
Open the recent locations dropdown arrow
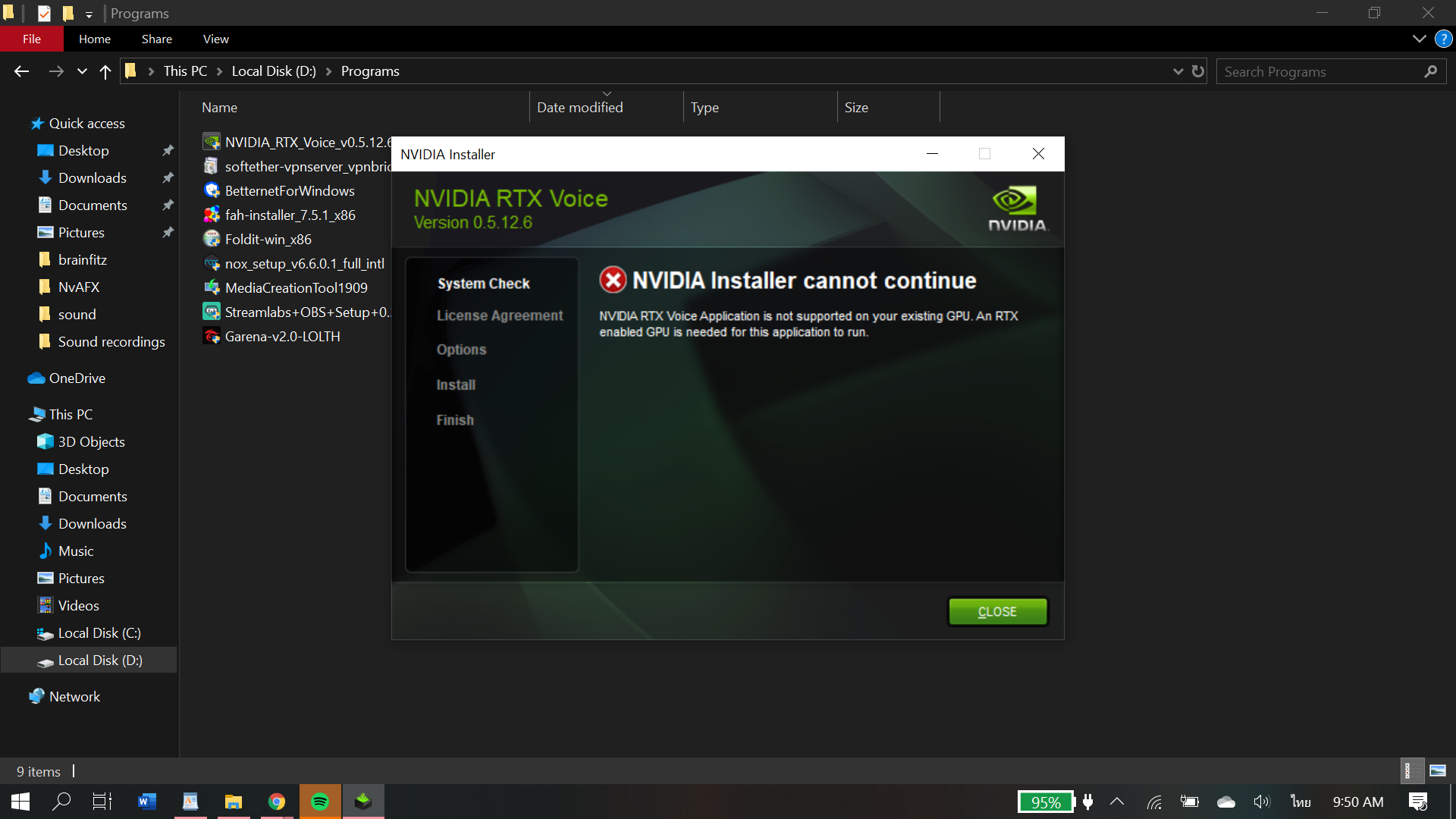coord(82,71)
